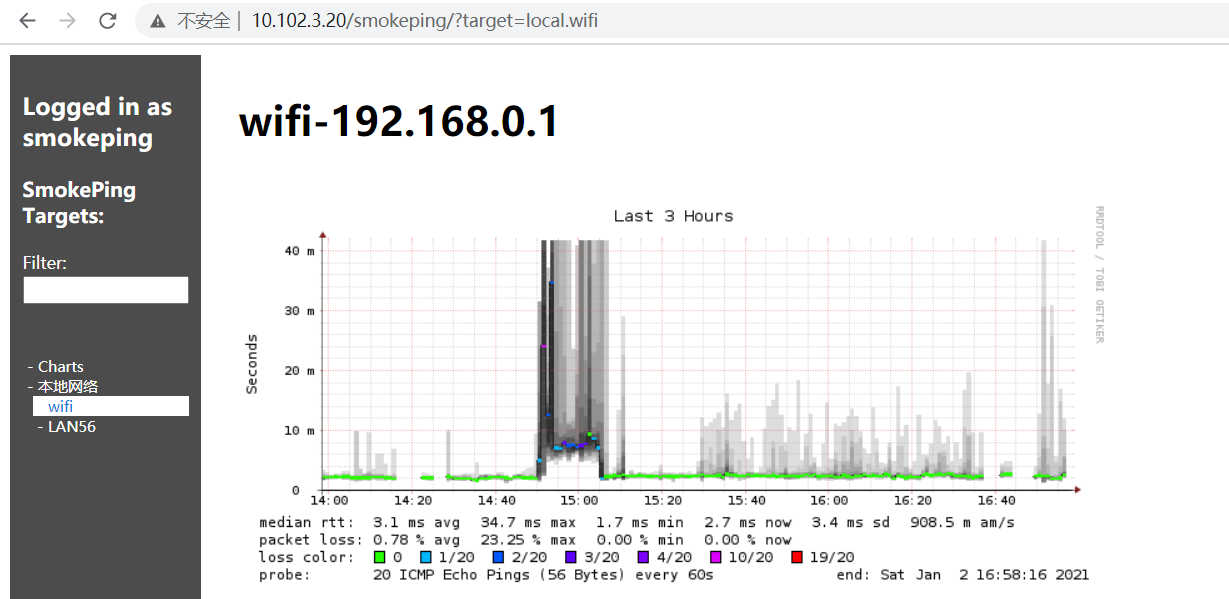1229x599 pixels.
Task: Click the 'Filter:' label
Action: pos(45,263)
